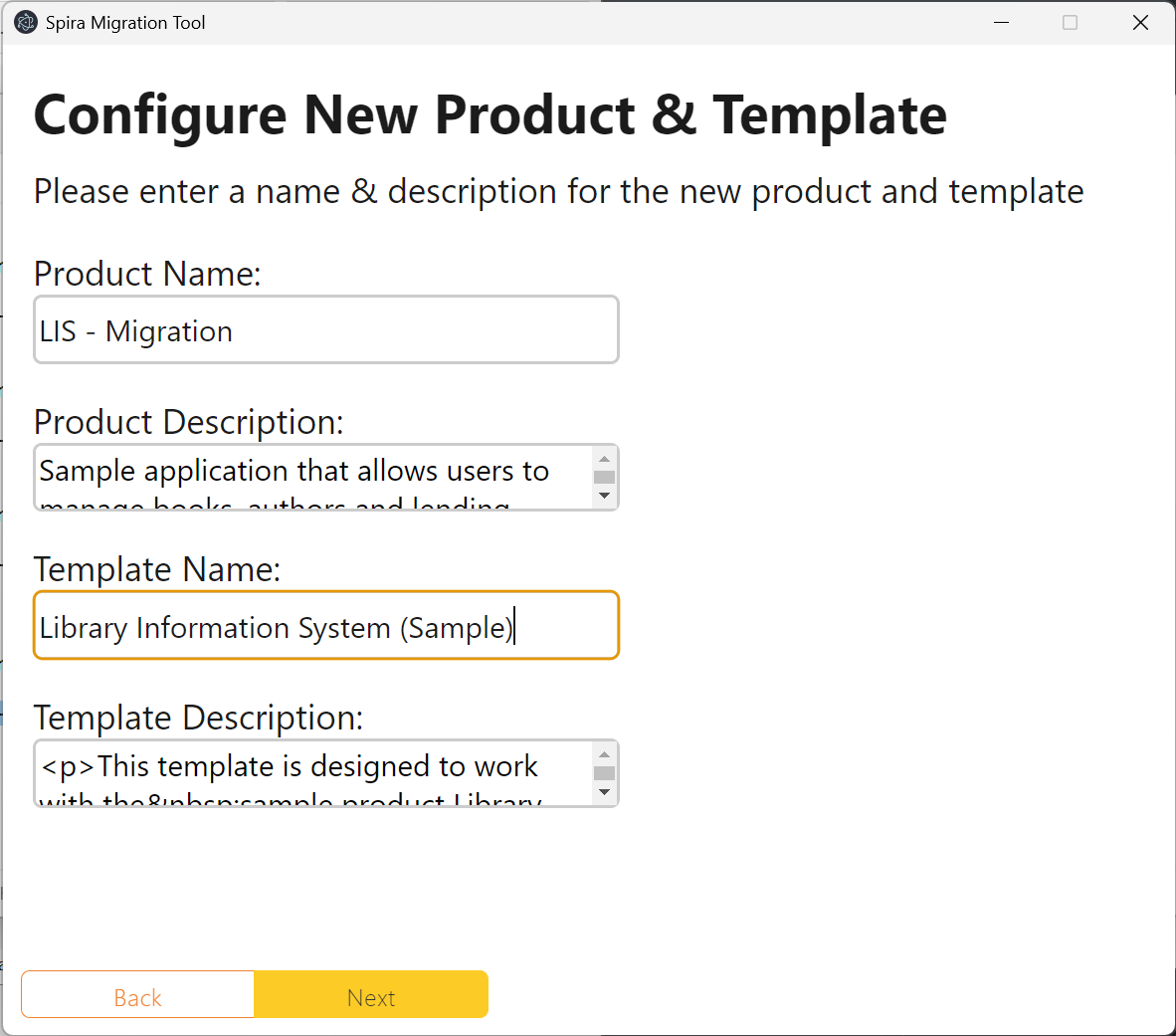The height and width of the screenshot is (1036, 1176).
Task: Click the 'Template Name:' label
Action: pos(157,569)
